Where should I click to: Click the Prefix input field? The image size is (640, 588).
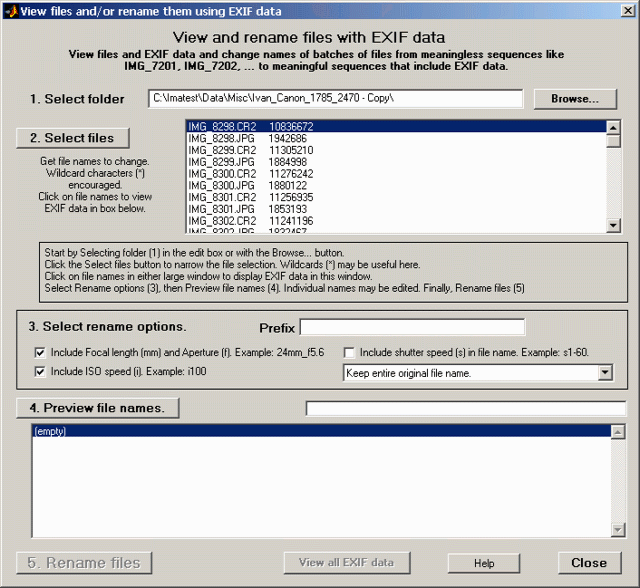(412, 327)
